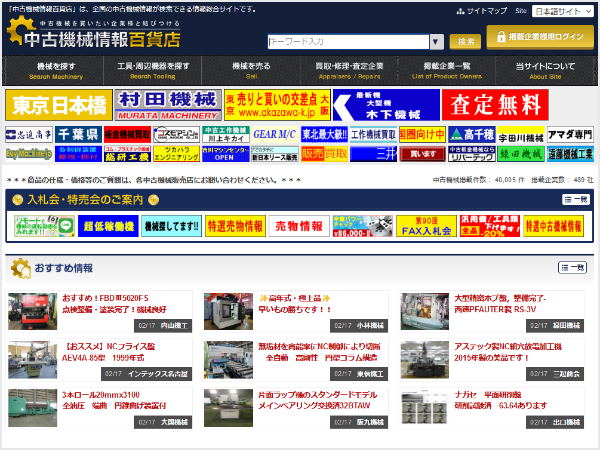
Task: Click the 機械探してます!! banner
Action: click(x=171, y=226)
